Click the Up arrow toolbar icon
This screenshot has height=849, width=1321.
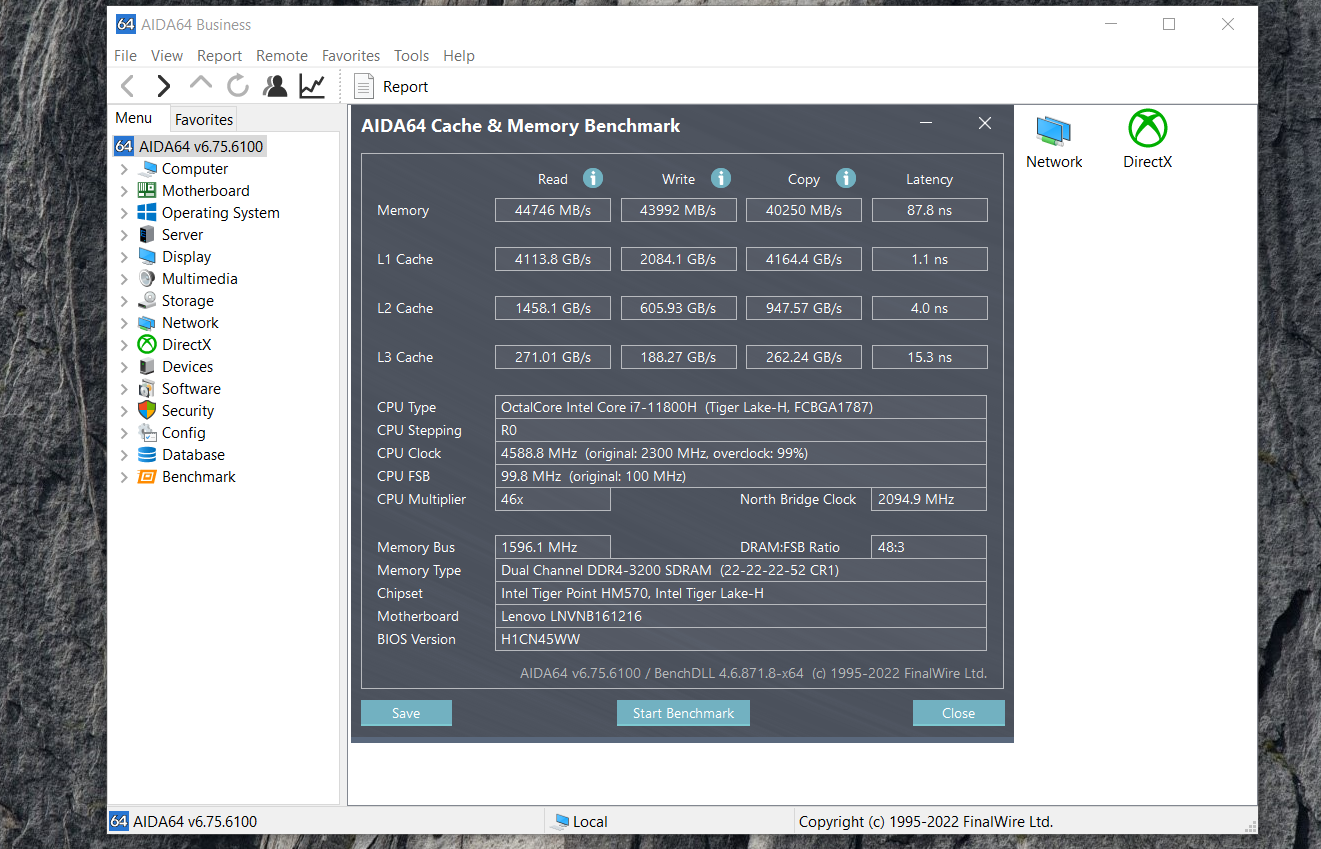(201, 84)
